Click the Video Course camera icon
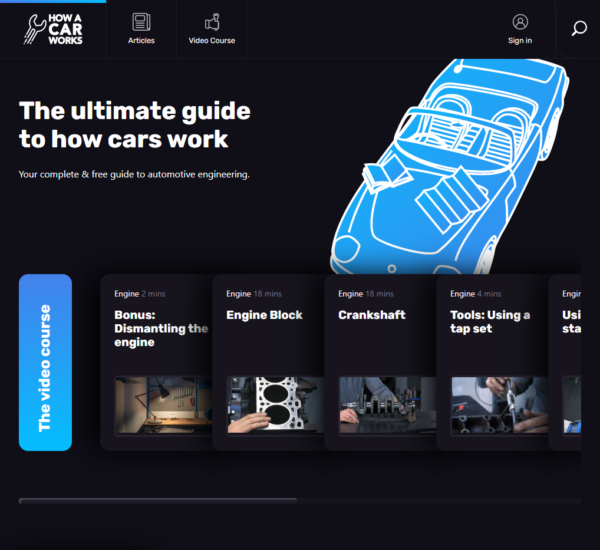Screen dimensions: 600x550 (x=211, y=21)
